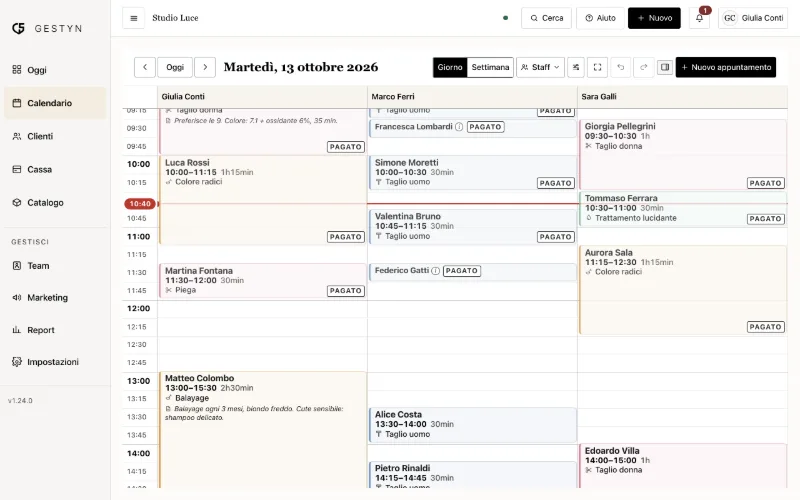Image resolution: width=800 pixels, height=500 pixels.
Task: Click version label v1.24.0
Action: 20,401
